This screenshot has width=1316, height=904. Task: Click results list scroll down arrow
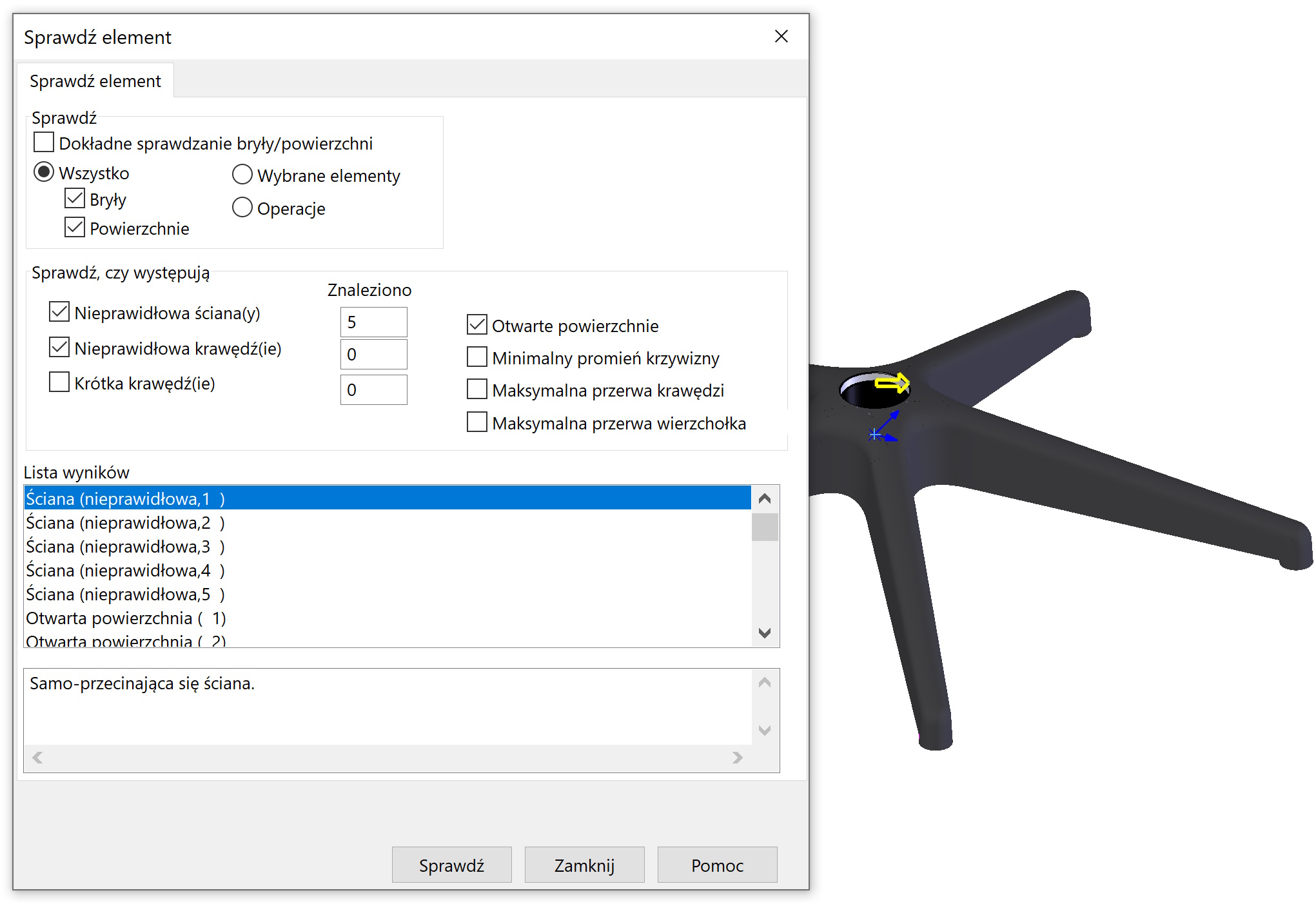pos(765,633)
